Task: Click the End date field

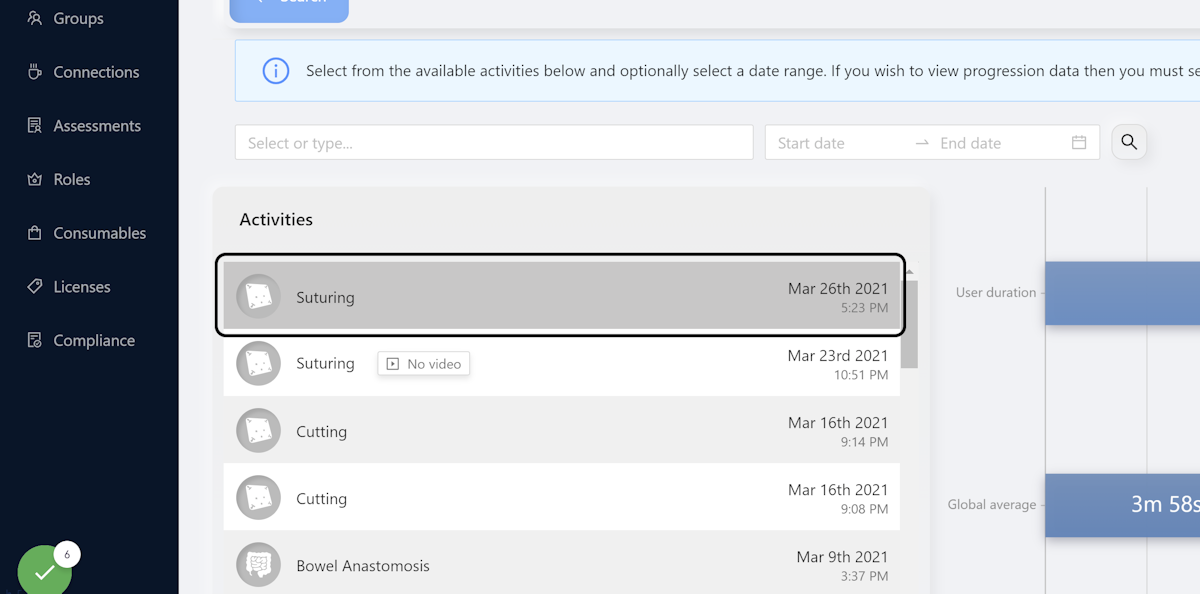Action: point(998,143)
